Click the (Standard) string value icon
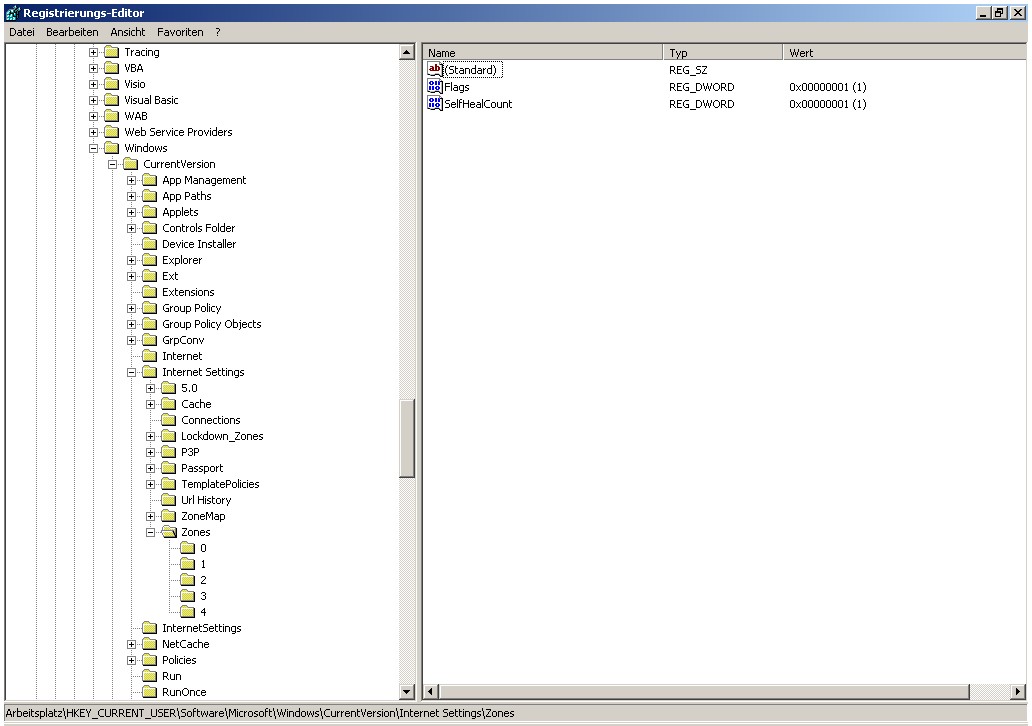Viewport: 1032px width, 726px height. pyautogui.click(x=435, y=70)
